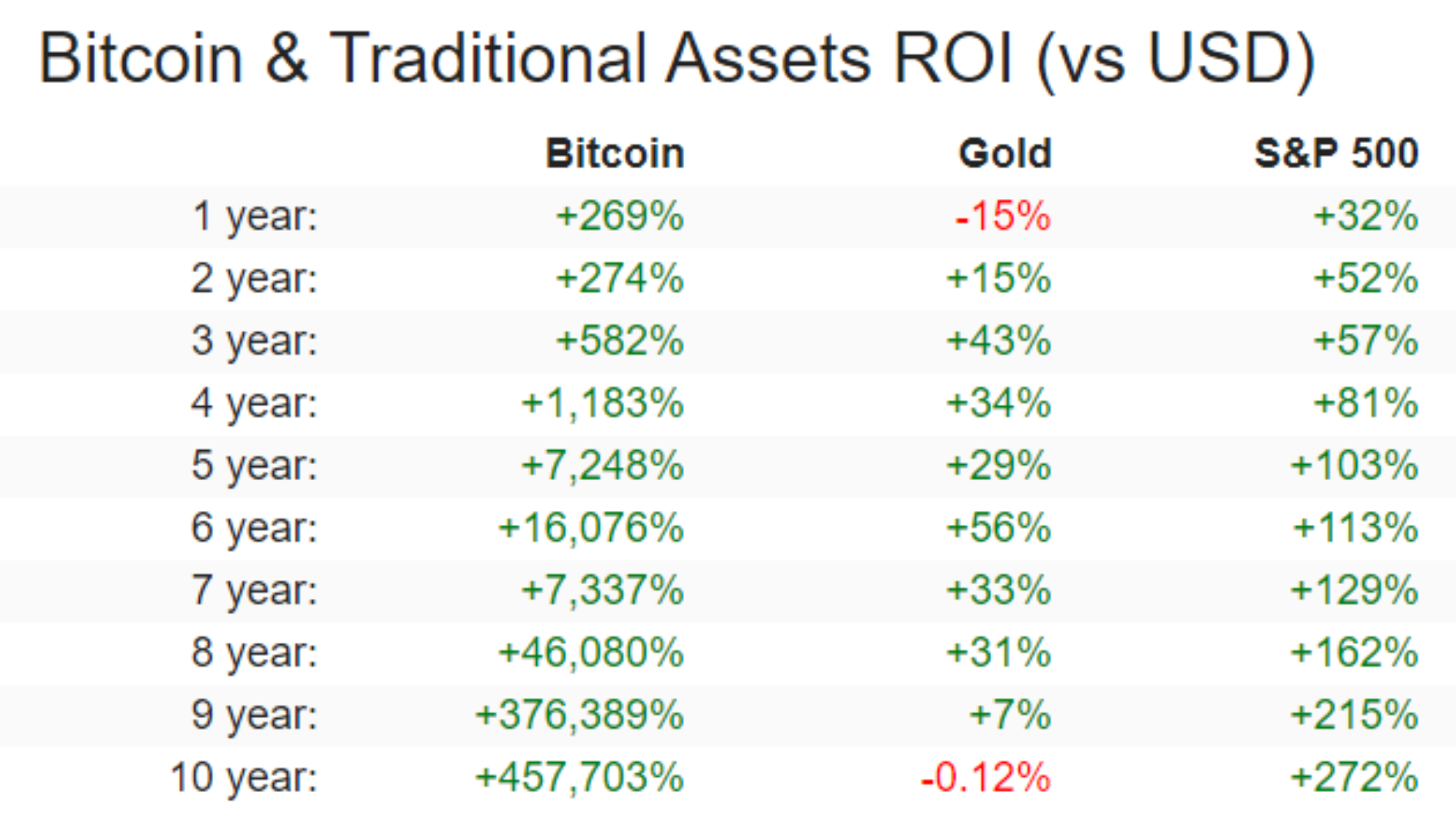Select Gold's +7% nine-year value
This screenshot has height=836, width=1456.
(x=1010, y=716)
